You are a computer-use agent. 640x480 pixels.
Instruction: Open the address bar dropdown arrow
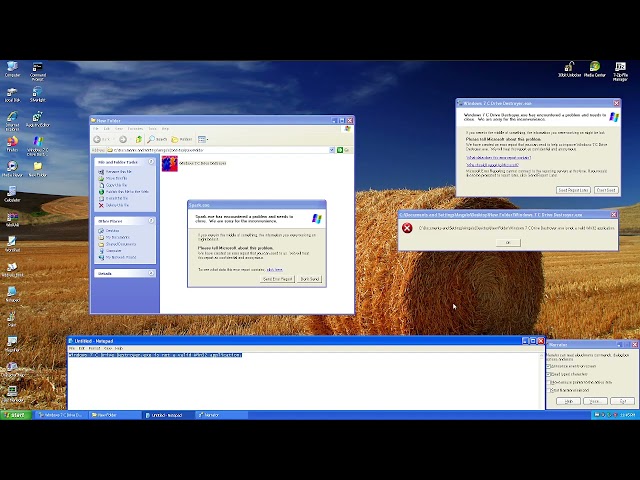click(332, 150)
